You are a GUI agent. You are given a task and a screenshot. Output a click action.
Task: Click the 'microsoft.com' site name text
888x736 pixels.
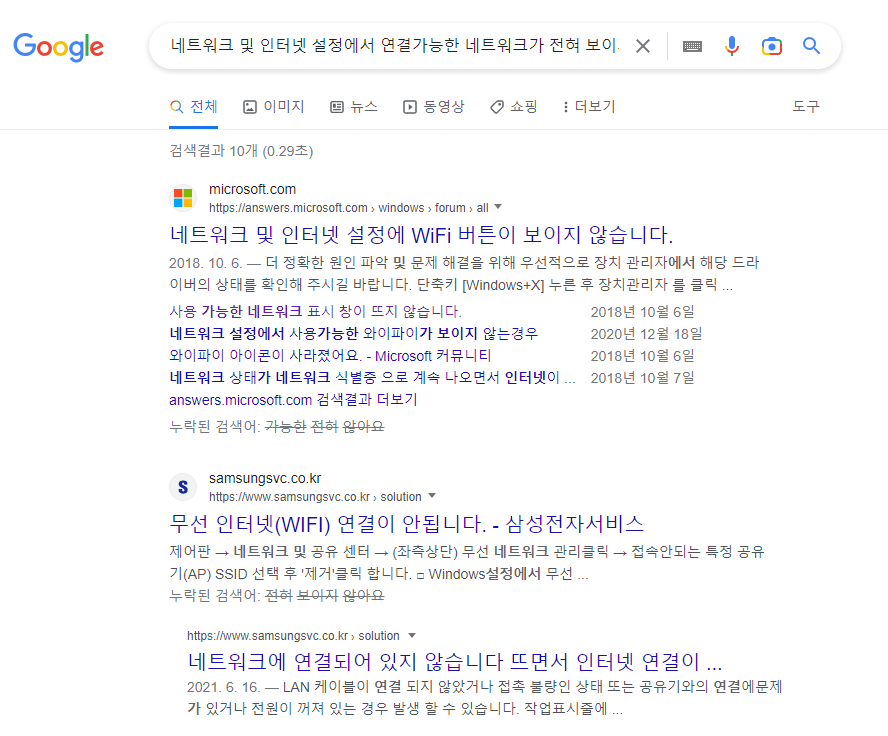pos(253,189)
